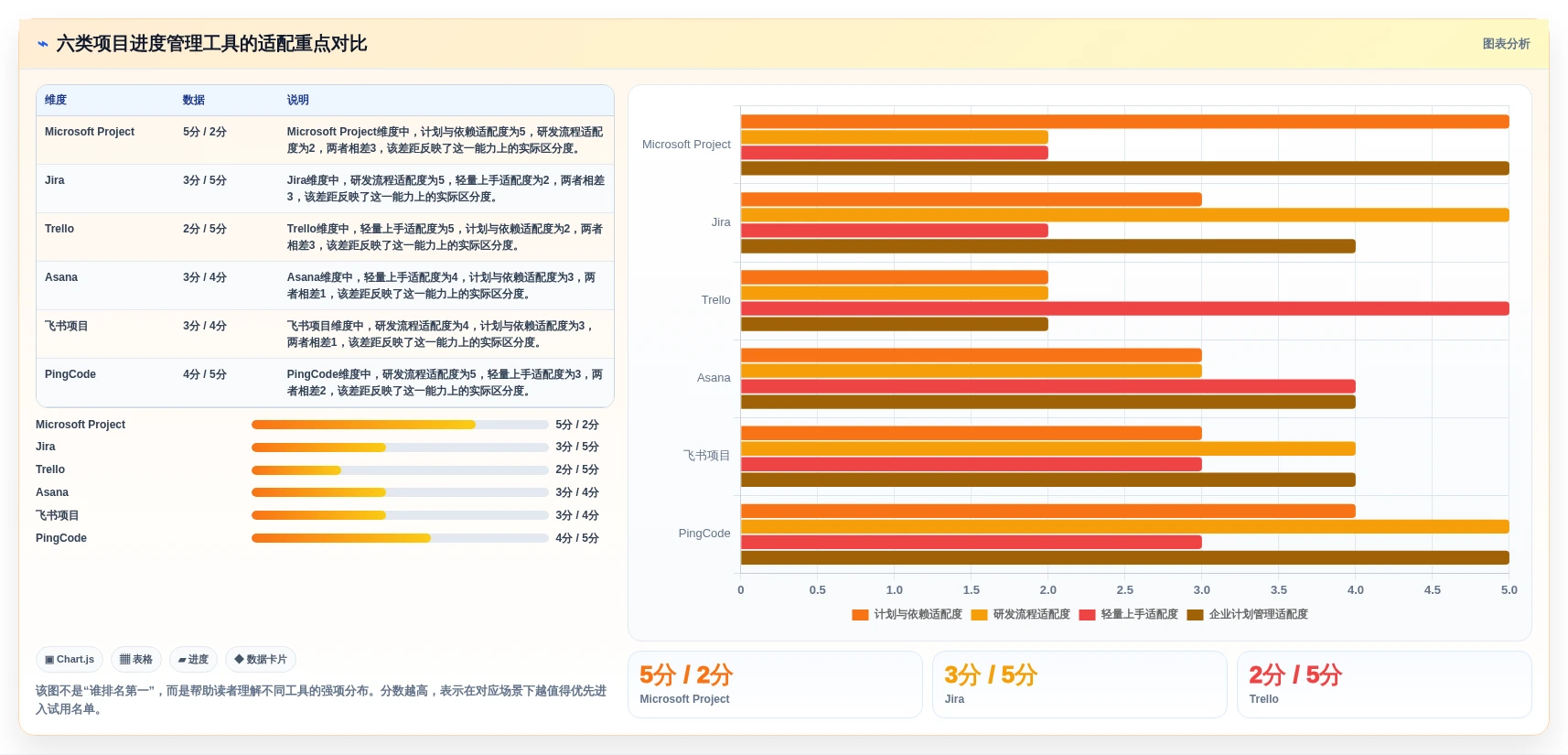Click the blue icon beside the page title
1568x755 pixels.
click(42, 44)
